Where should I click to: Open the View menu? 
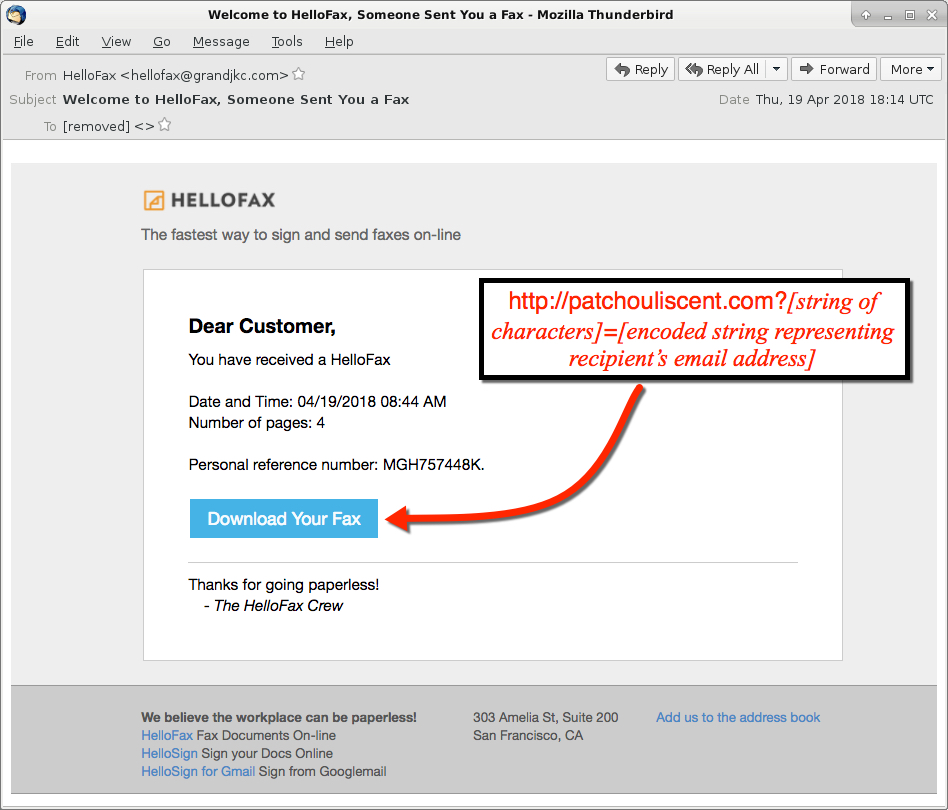(116, 41)
